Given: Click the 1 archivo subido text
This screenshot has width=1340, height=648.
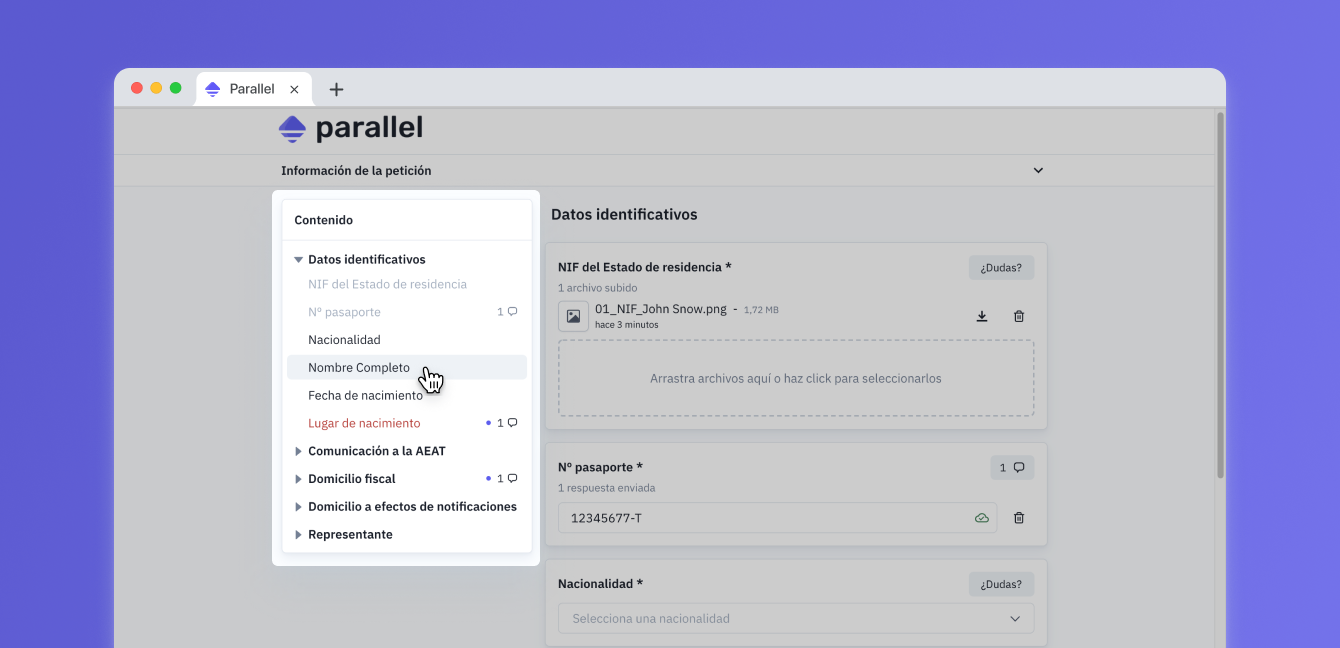Looking at the screenshot, I should click(x=597, y=288).
